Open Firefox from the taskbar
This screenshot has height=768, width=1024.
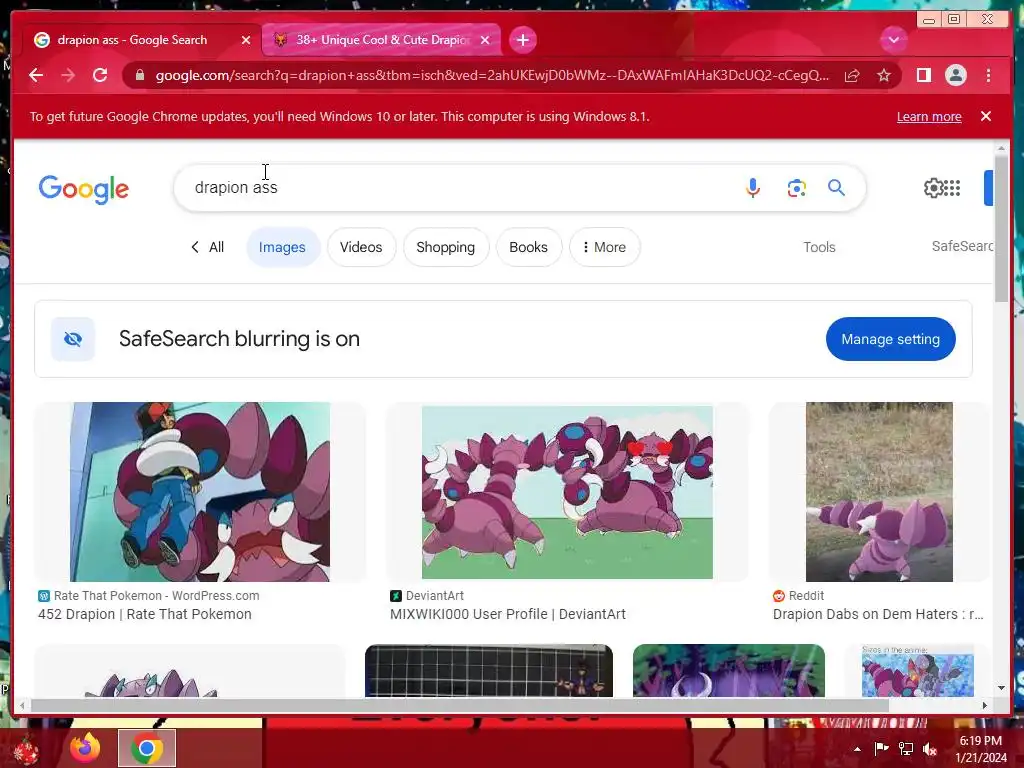tap(86, 748)
